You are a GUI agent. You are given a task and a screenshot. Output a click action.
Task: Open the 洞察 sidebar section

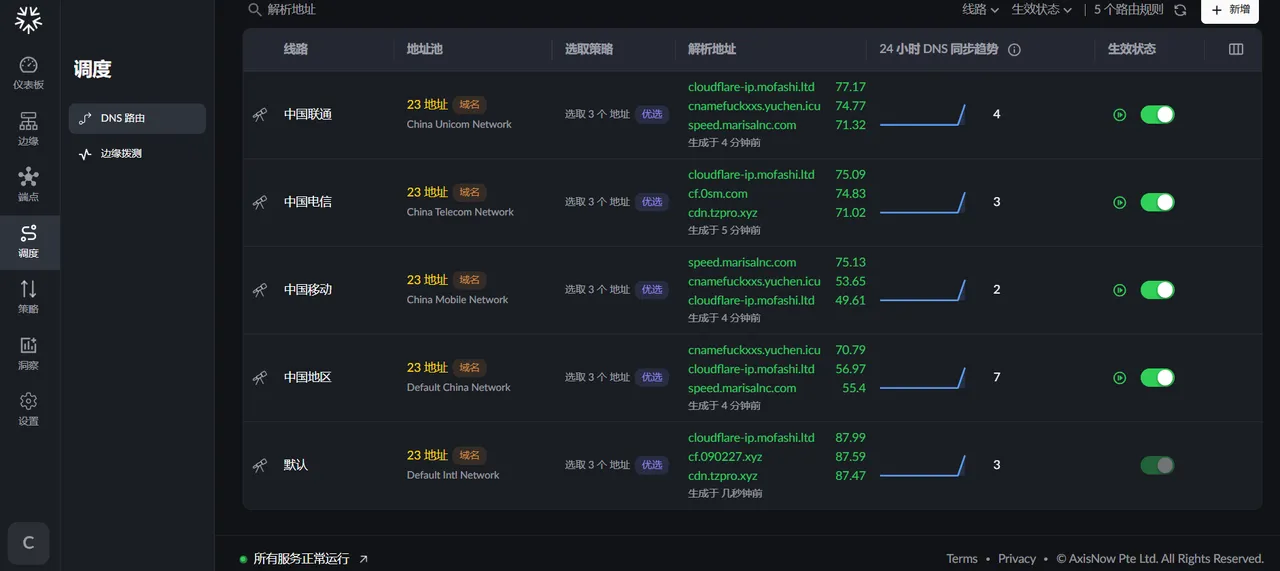click(x=29, y=354)
